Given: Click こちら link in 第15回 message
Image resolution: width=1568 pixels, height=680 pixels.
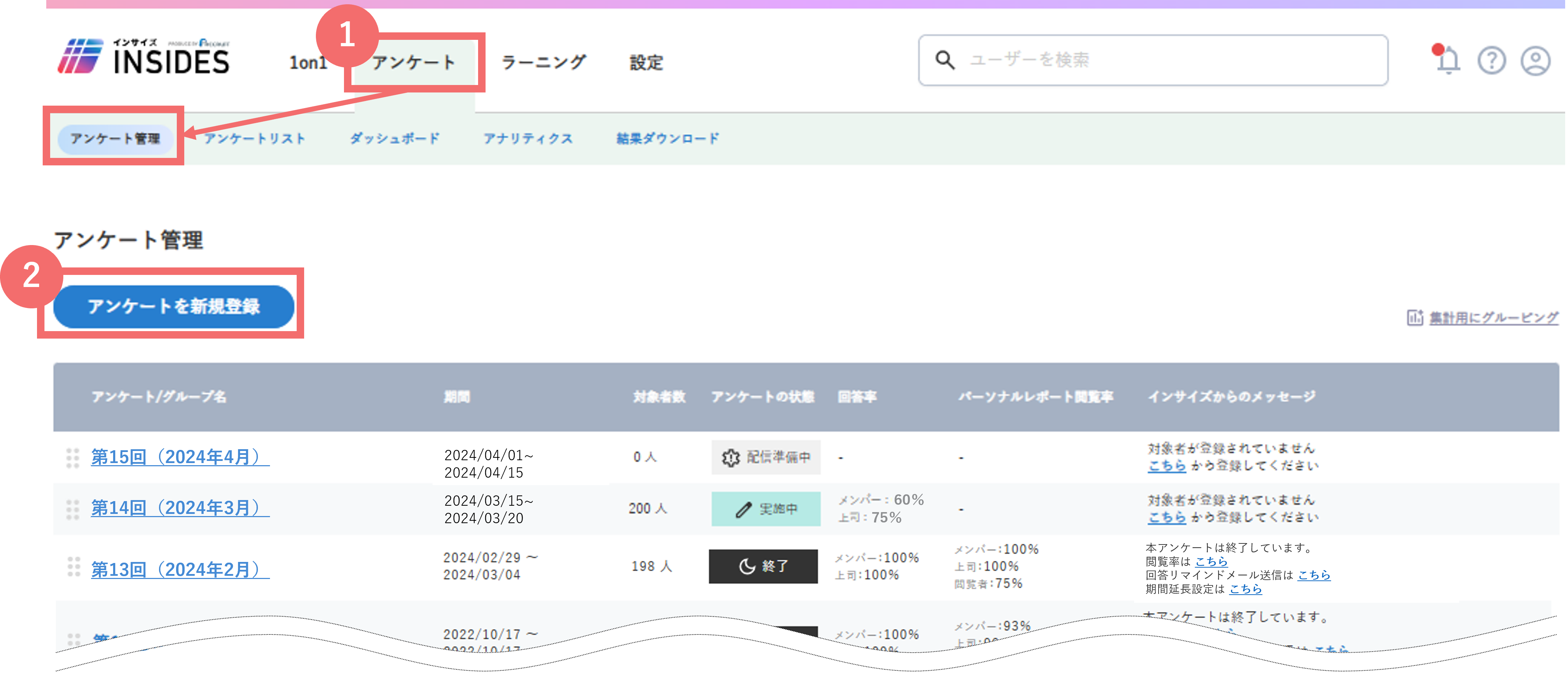Looking at the screenshot, I should coord(1167,466).
